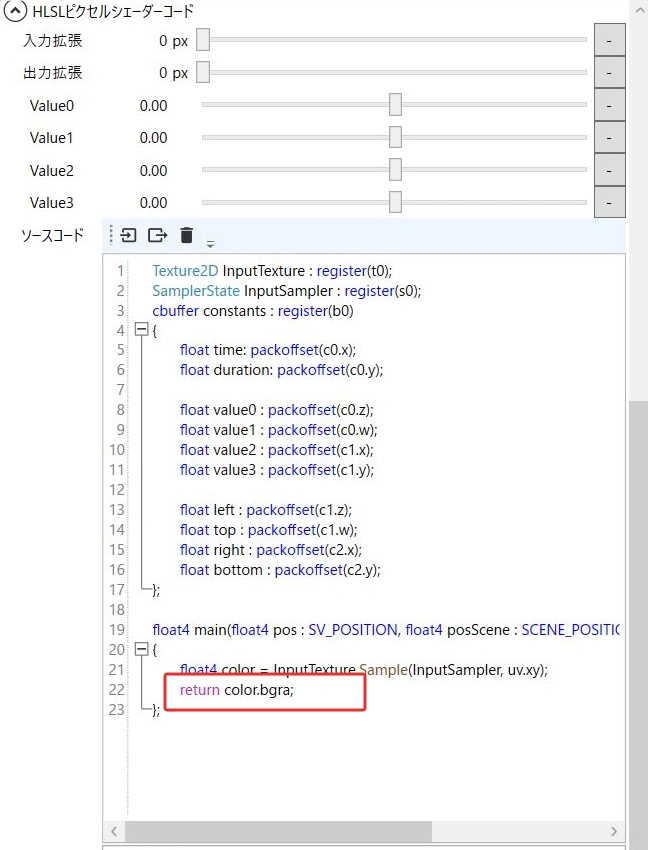Click line number 7 in the gutter
The width and height of the screenshot is (648, 850).
coord(120,390)
